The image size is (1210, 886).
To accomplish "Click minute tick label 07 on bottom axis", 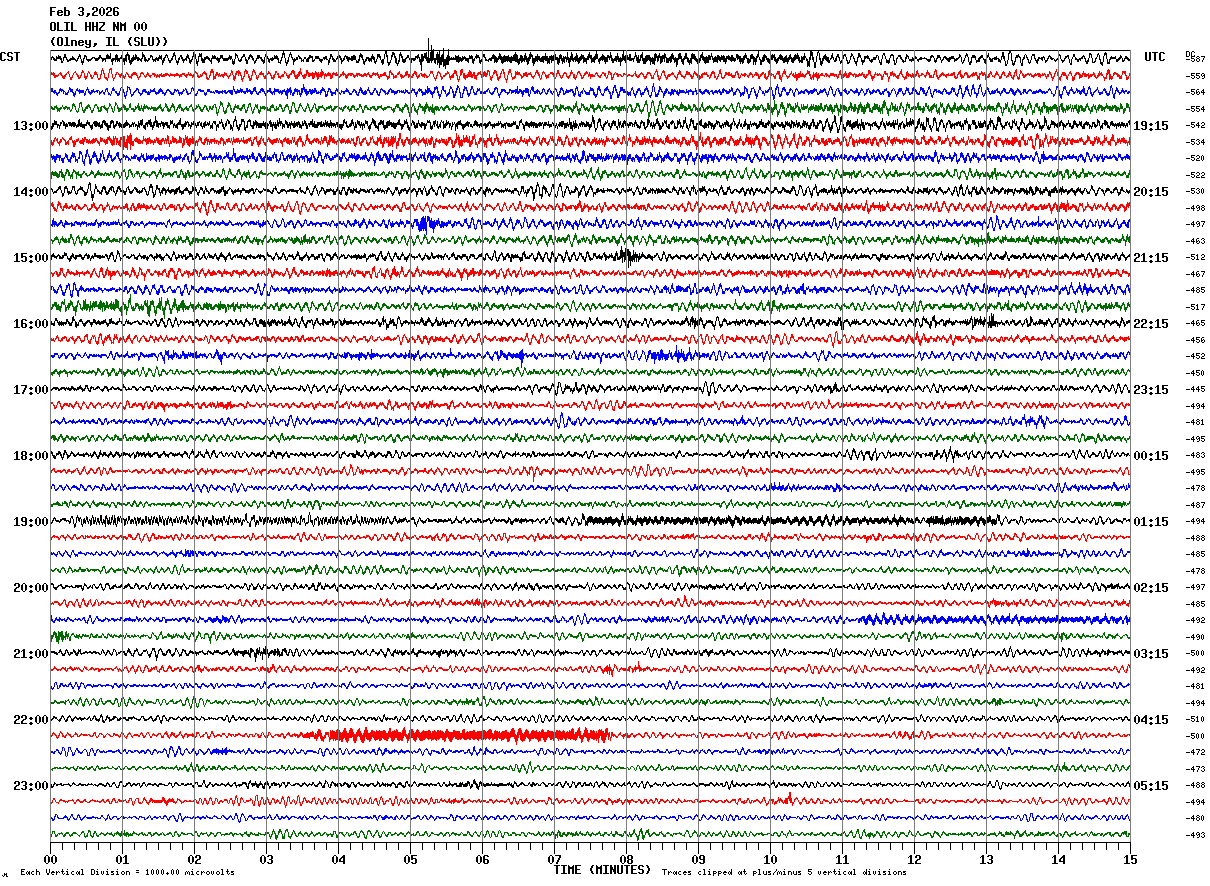I will point(554,859).
